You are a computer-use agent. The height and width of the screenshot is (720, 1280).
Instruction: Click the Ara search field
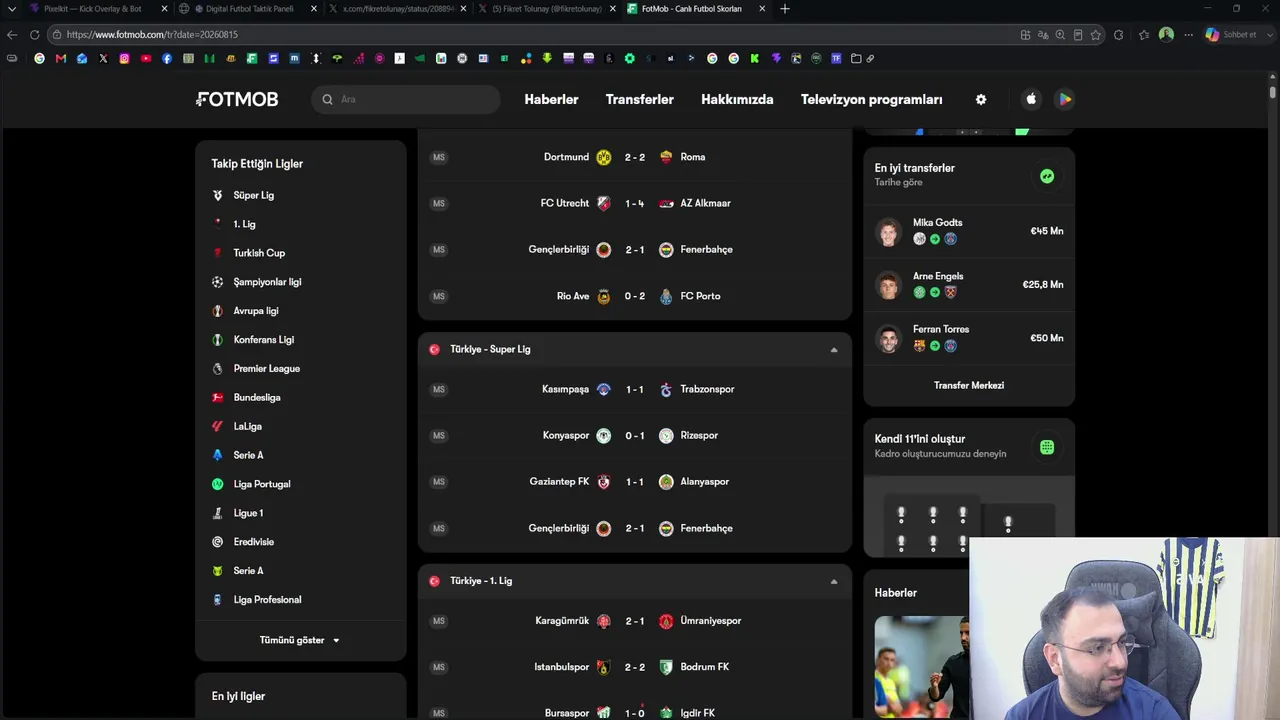click(x=405, y=99)
